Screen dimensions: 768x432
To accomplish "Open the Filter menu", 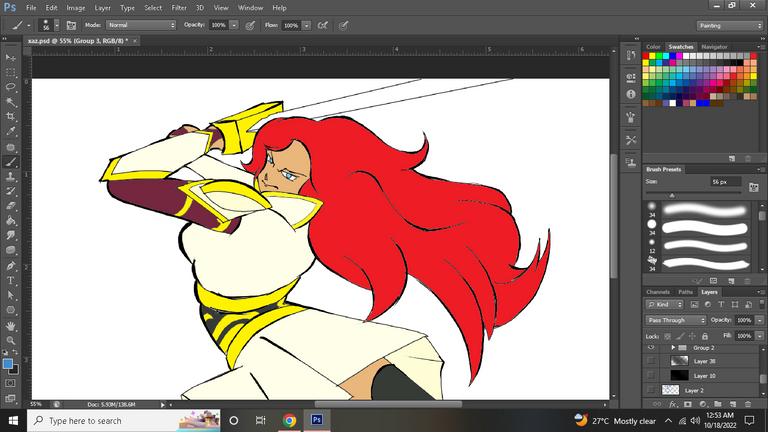I will tap(179, 8).
